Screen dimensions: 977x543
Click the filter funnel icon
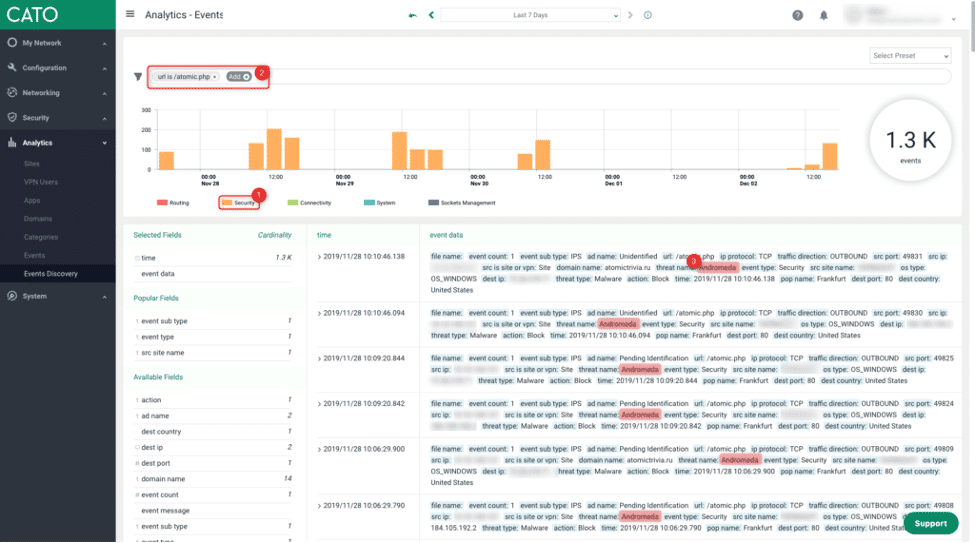click(x=138, y=77)
